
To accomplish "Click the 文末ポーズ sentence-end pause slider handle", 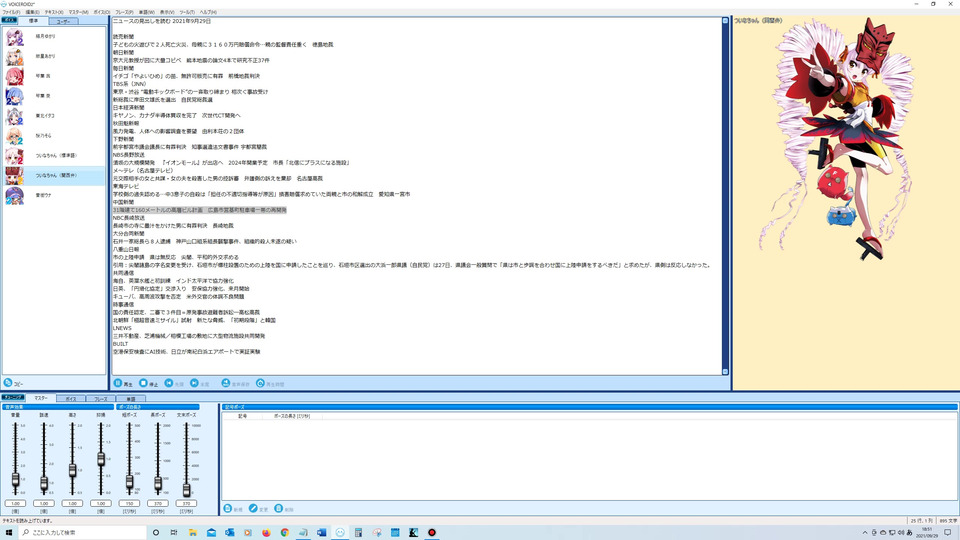I will click(x=186, y=489).
